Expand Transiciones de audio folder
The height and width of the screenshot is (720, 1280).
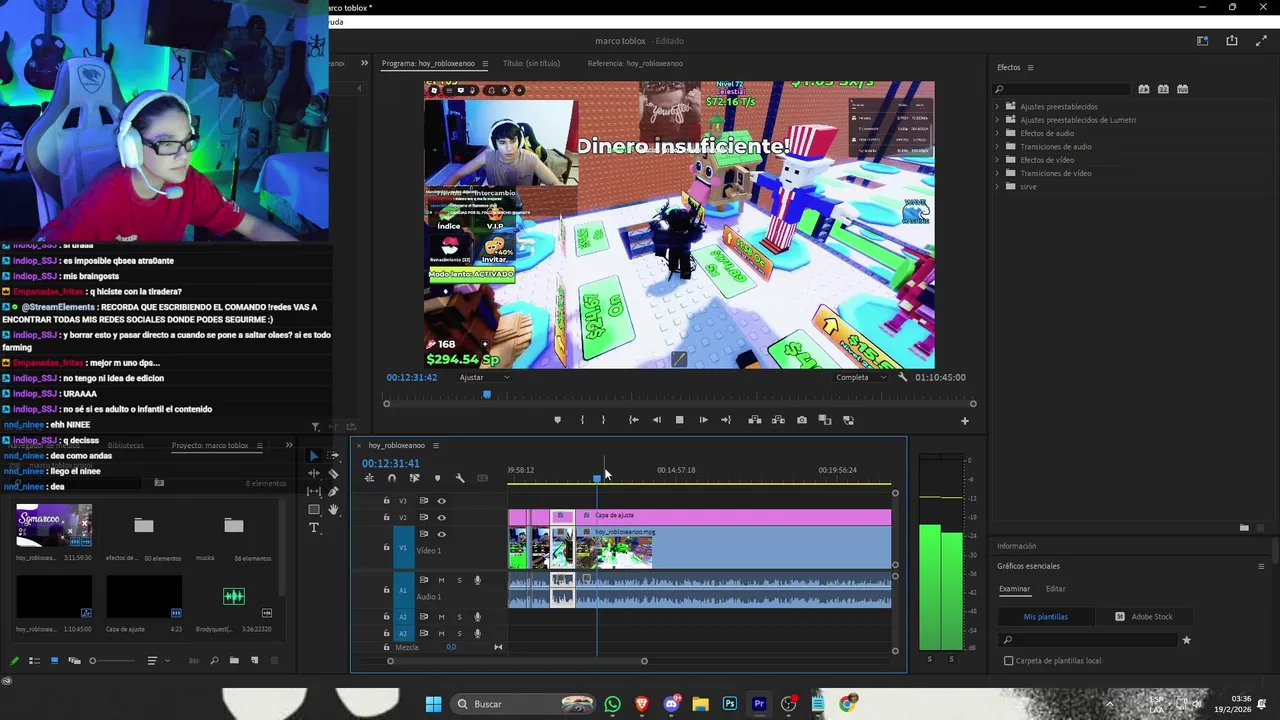coord(997,147)
